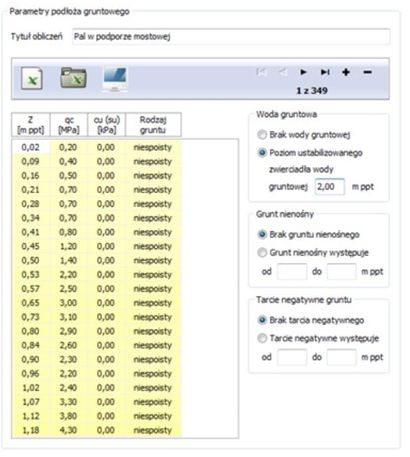The width and height of the screenshot is (410, 457).
Task: Open the Excel folder icon
Action: coord(73,78)
